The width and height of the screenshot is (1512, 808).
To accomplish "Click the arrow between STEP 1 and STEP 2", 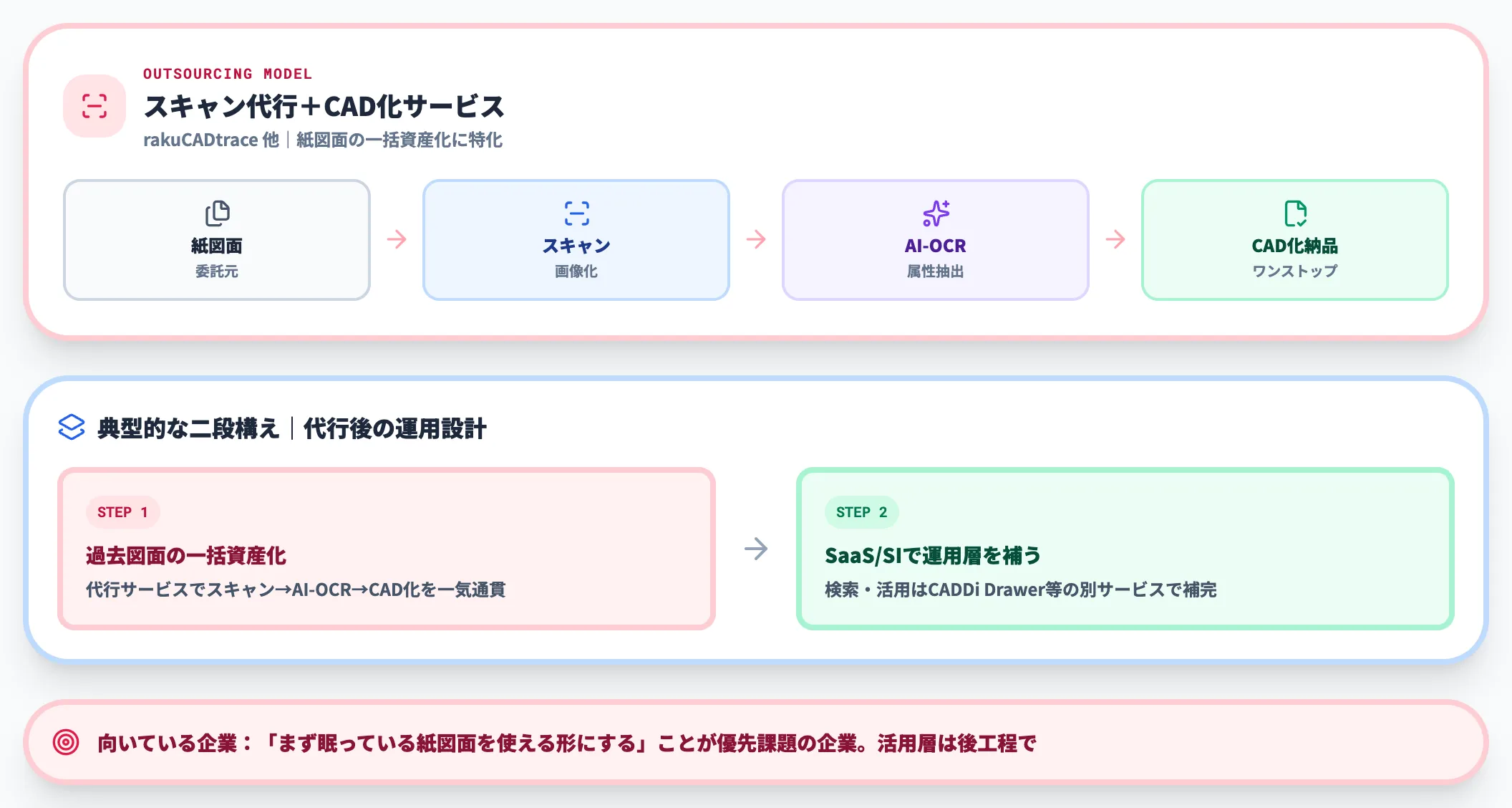I will (x=756, y=549).
